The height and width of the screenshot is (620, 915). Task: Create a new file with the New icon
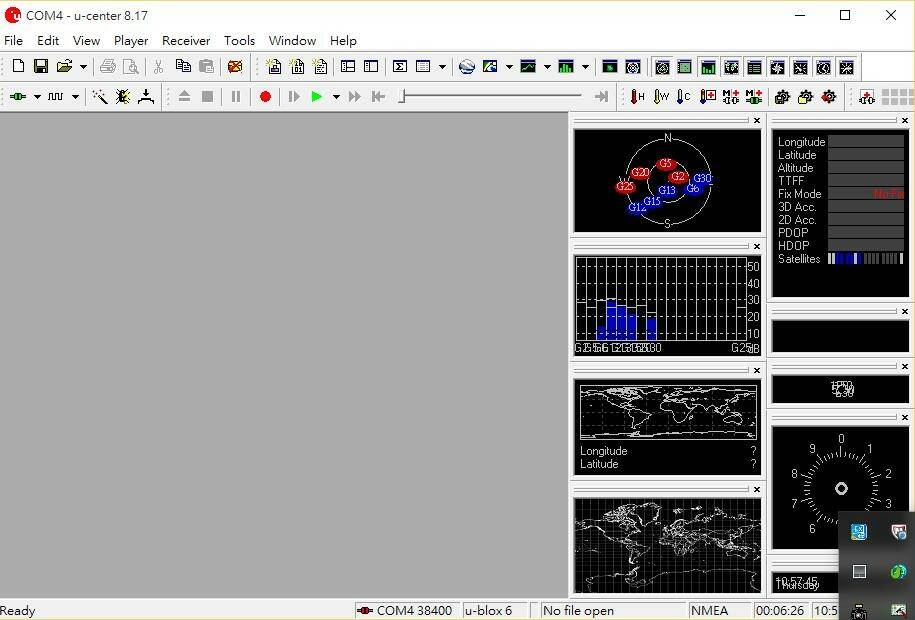click(x=18, y=67)
